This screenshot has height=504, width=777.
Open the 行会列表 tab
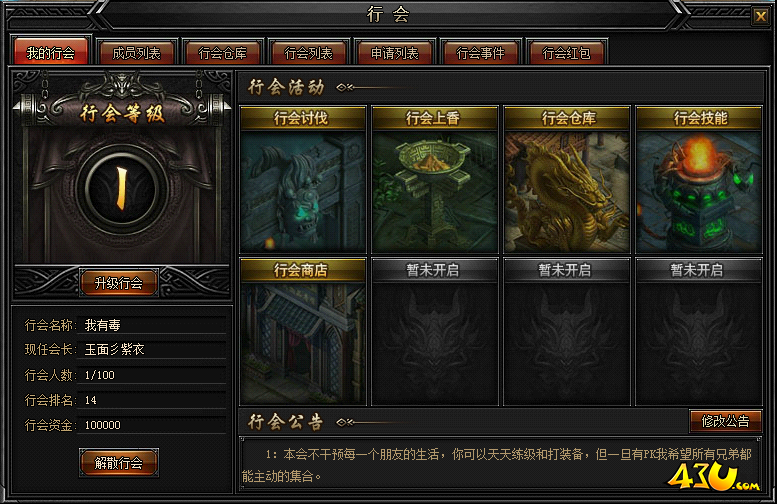click(x=309, y=53)
